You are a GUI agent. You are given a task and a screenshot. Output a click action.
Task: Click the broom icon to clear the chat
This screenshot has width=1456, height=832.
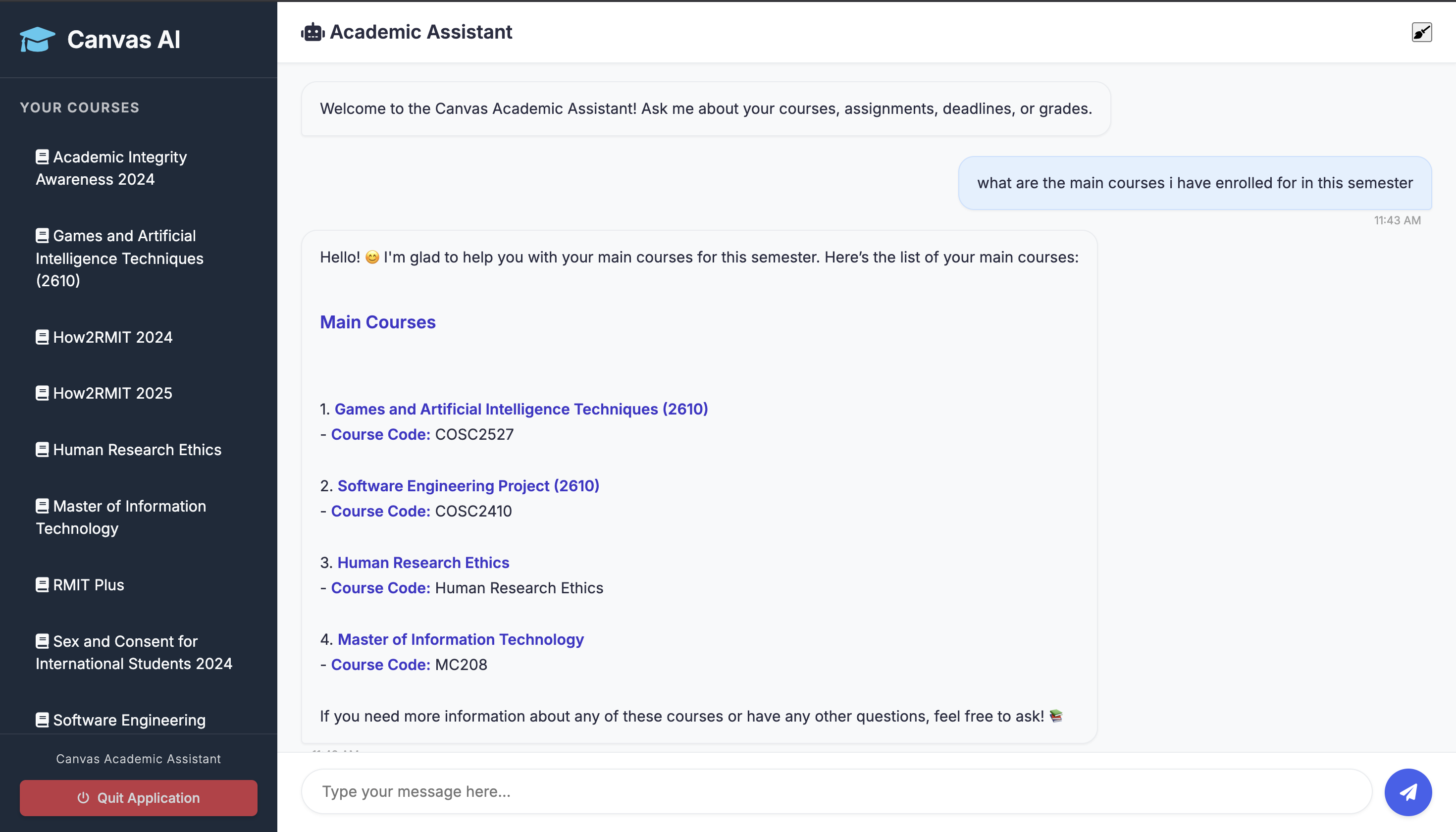click(1421, 32)
